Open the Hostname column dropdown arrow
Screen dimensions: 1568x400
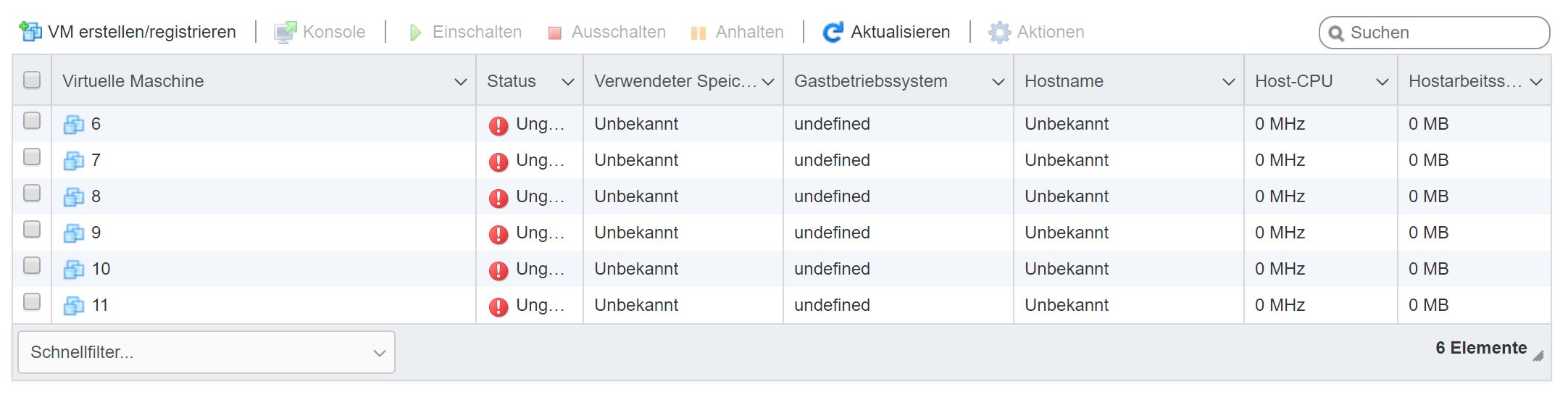(x=1228, y=82)
